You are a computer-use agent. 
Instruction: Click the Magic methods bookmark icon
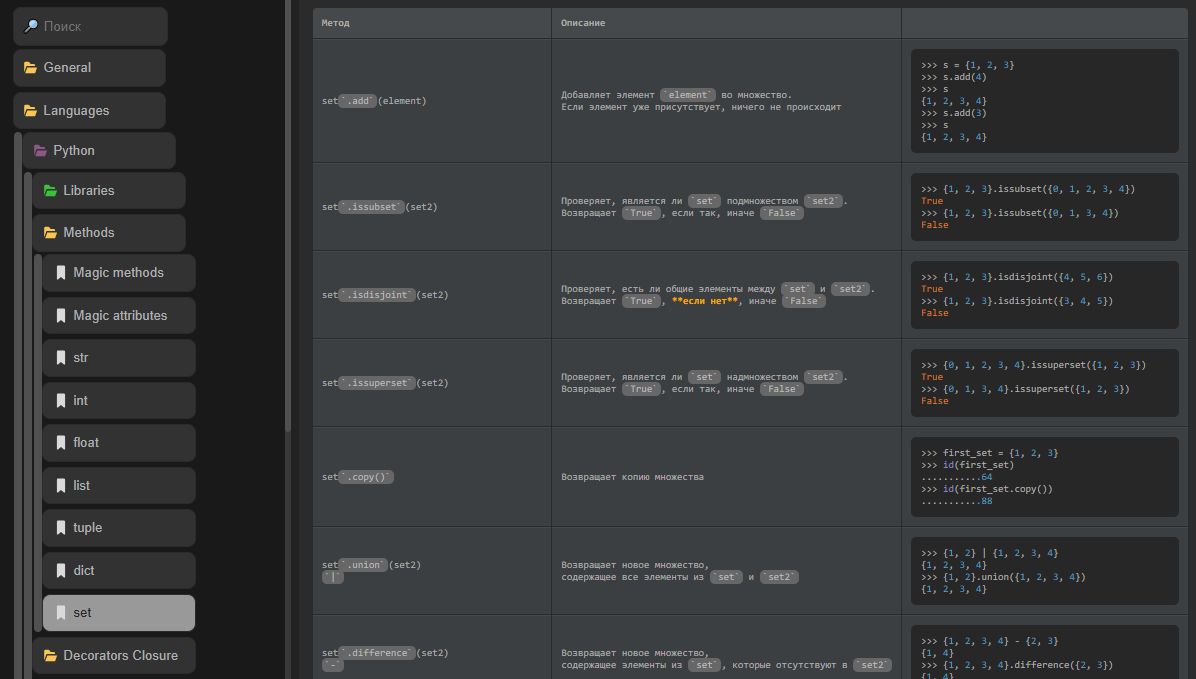(x=61, y=273)
